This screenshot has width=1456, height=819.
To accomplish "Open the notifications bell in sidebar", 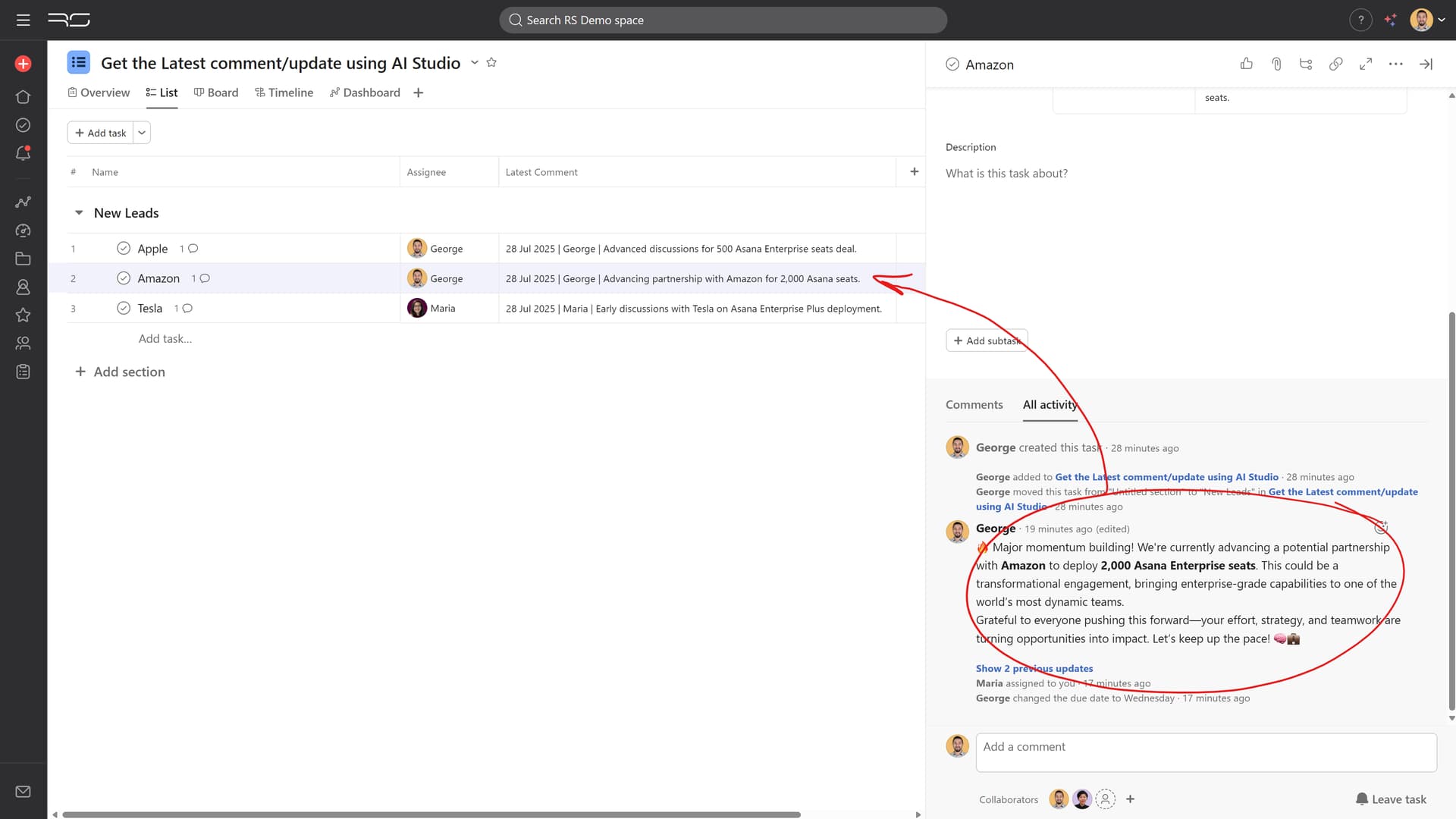I will pyautogui.click(x=23, y=153).
